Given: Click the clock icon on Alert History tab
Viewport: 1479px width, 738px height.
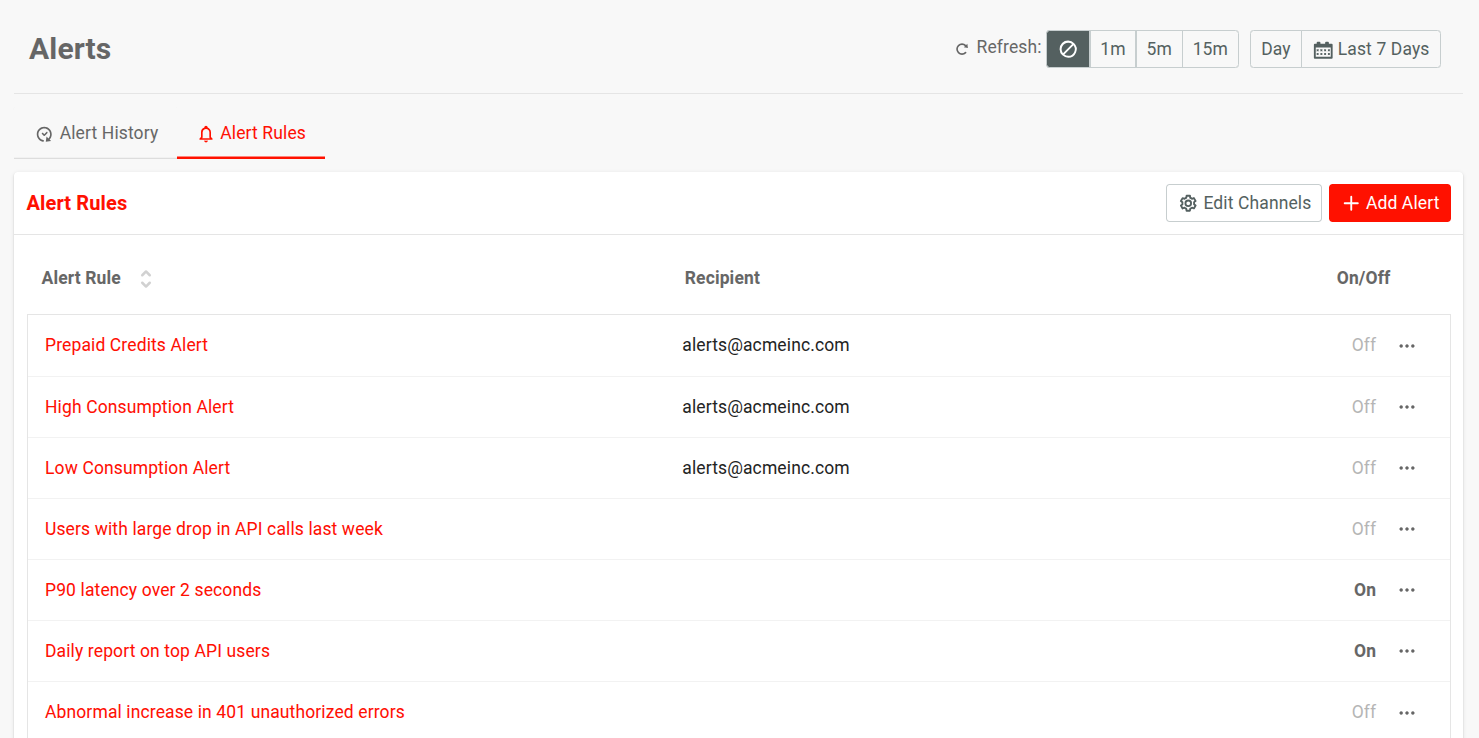Looking at the screenshot, I should tap(44, 132).
